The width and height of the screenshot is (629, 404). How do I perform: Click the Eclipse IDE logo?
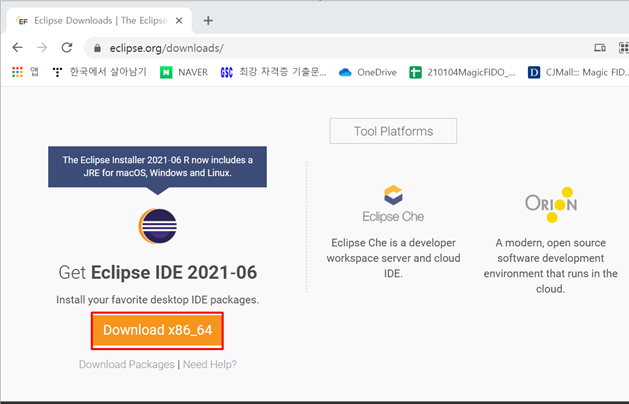[158, 226]
